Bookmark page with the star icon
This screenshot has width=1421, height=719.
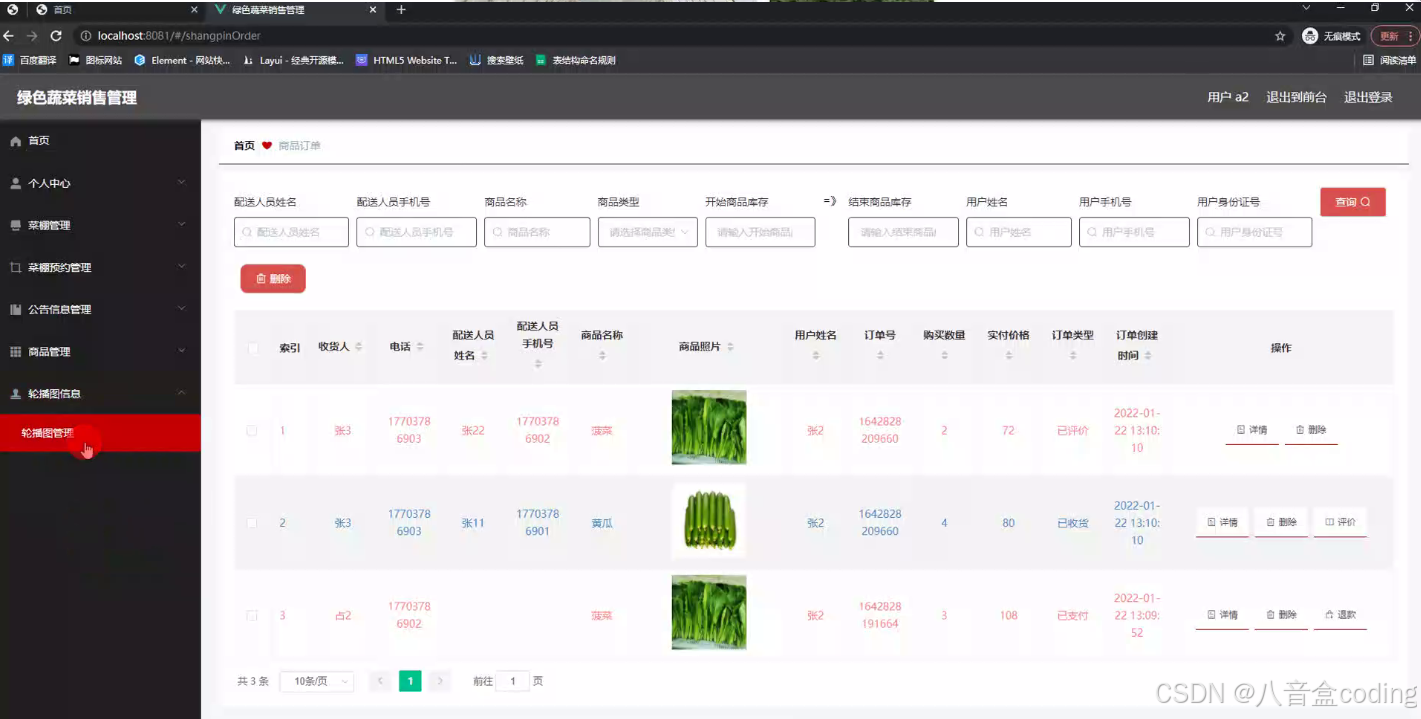[x=1280, y=36]
